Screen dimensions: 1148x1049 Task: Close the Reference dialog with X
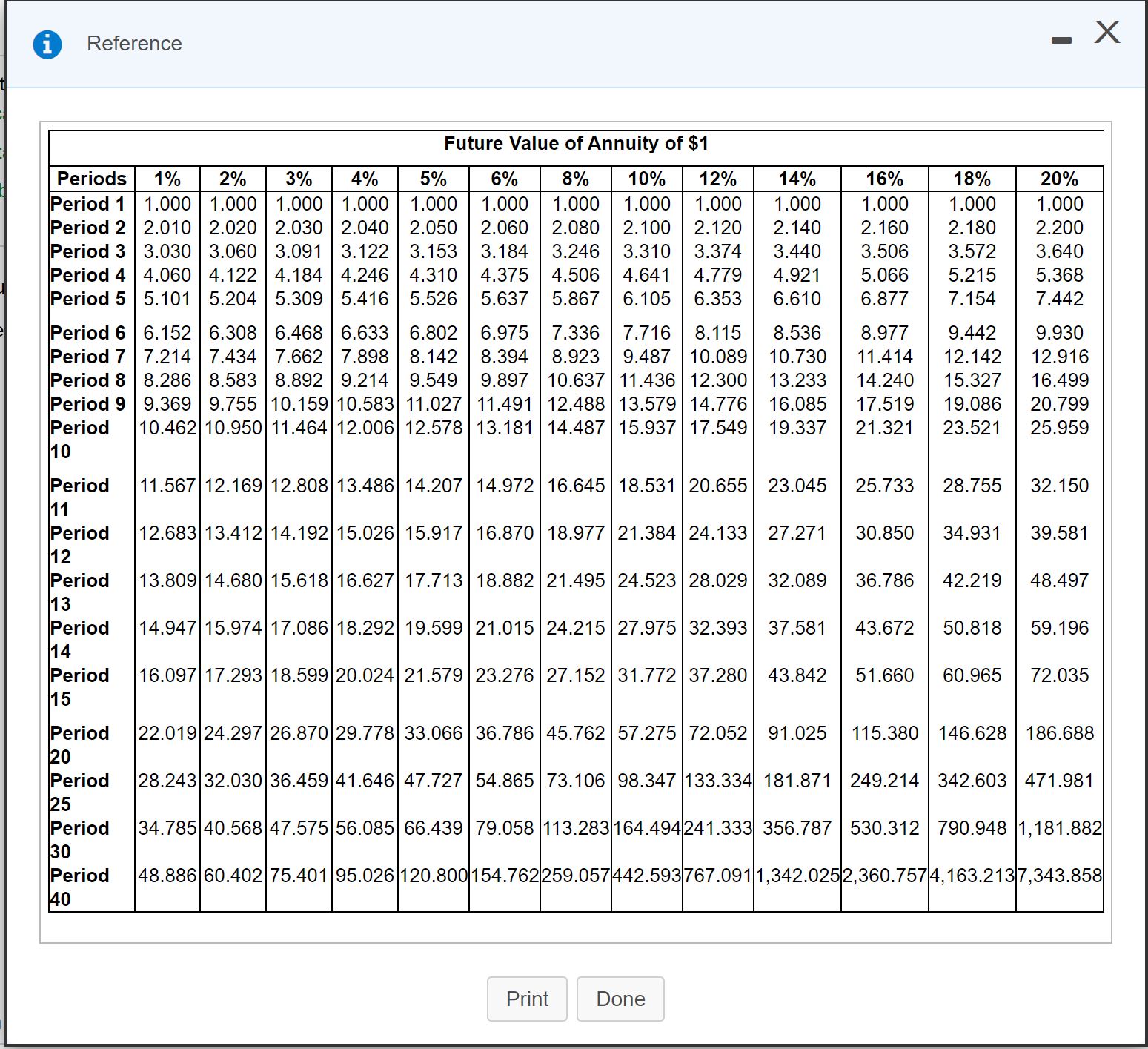[1107, 33]
